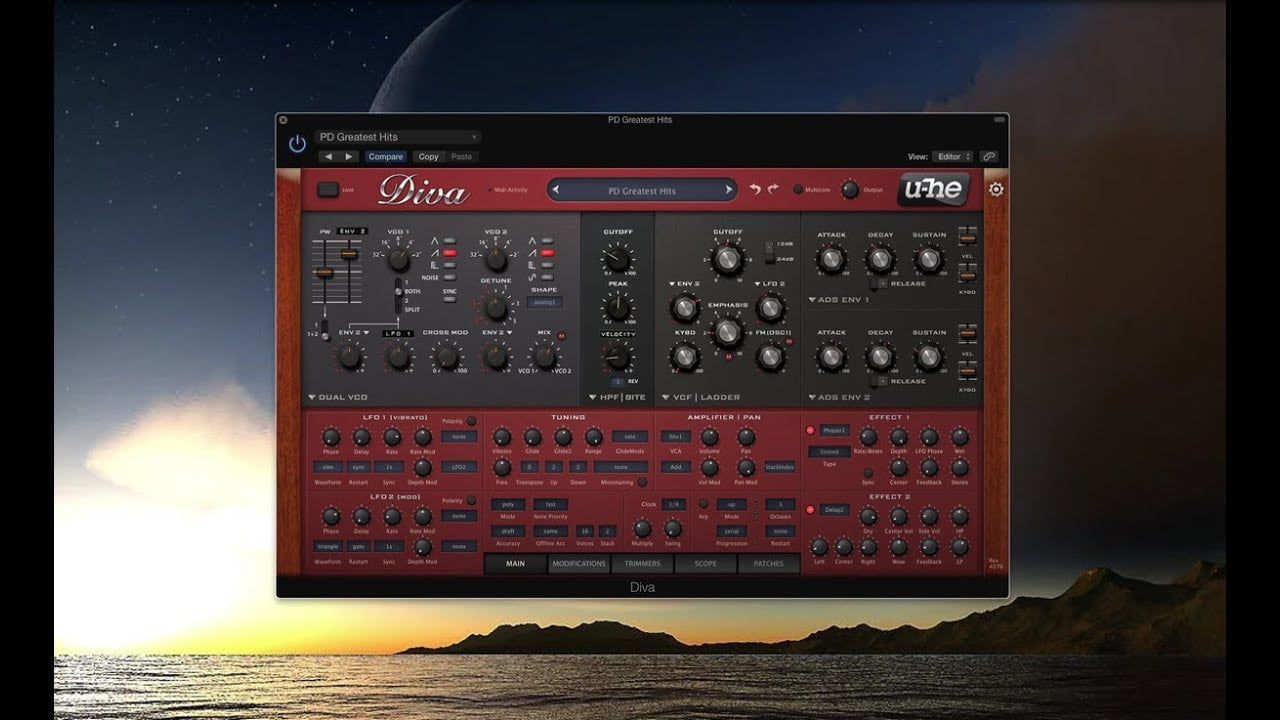1280x720 pixels.
Task: Click the link chain icon next to View
Action: (x=988, y=157)
